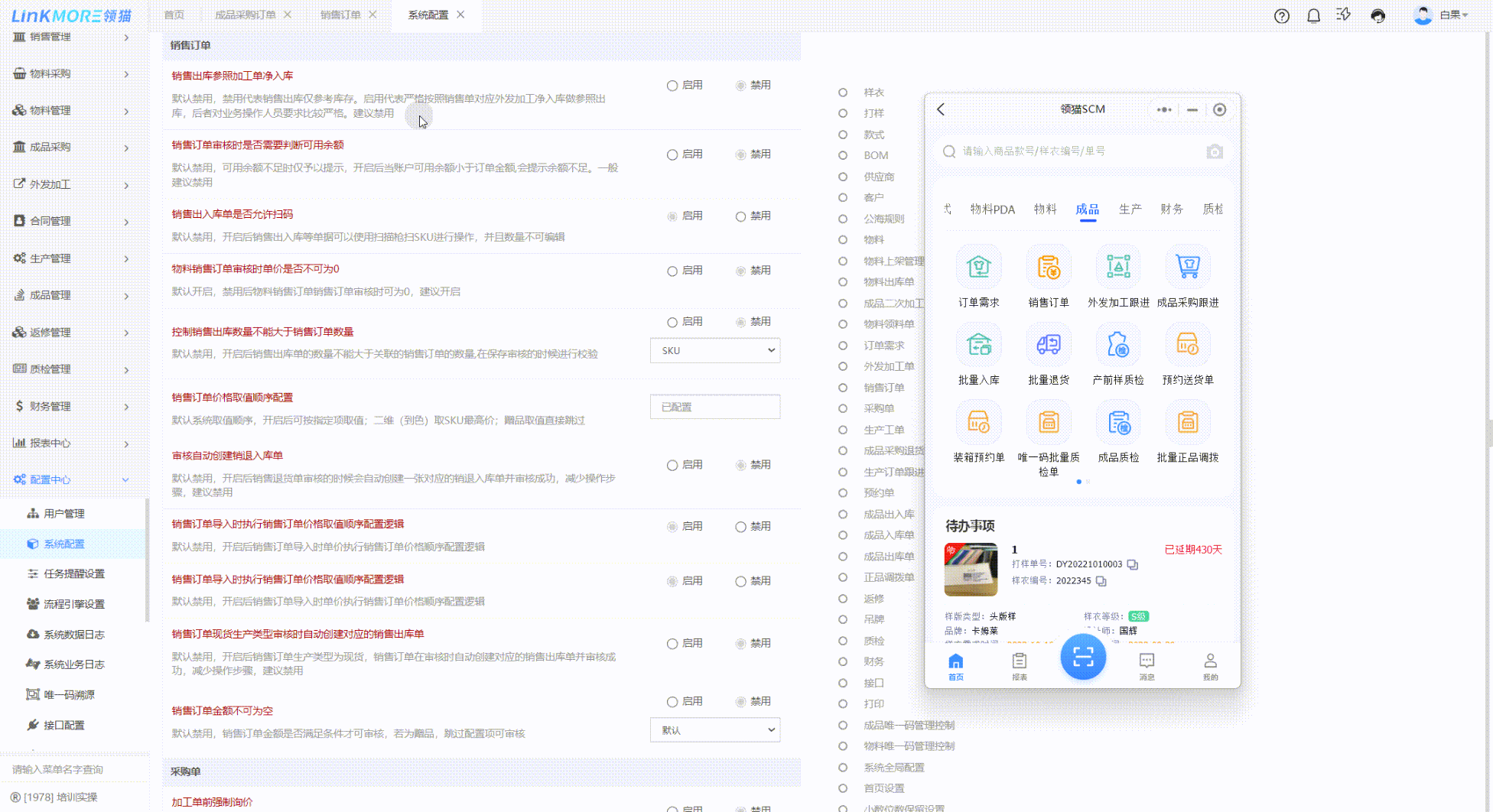Select the 生产 tab in mobile panel
Viewport: 1493px width, 812px height.
click(x=1130, y=209)
